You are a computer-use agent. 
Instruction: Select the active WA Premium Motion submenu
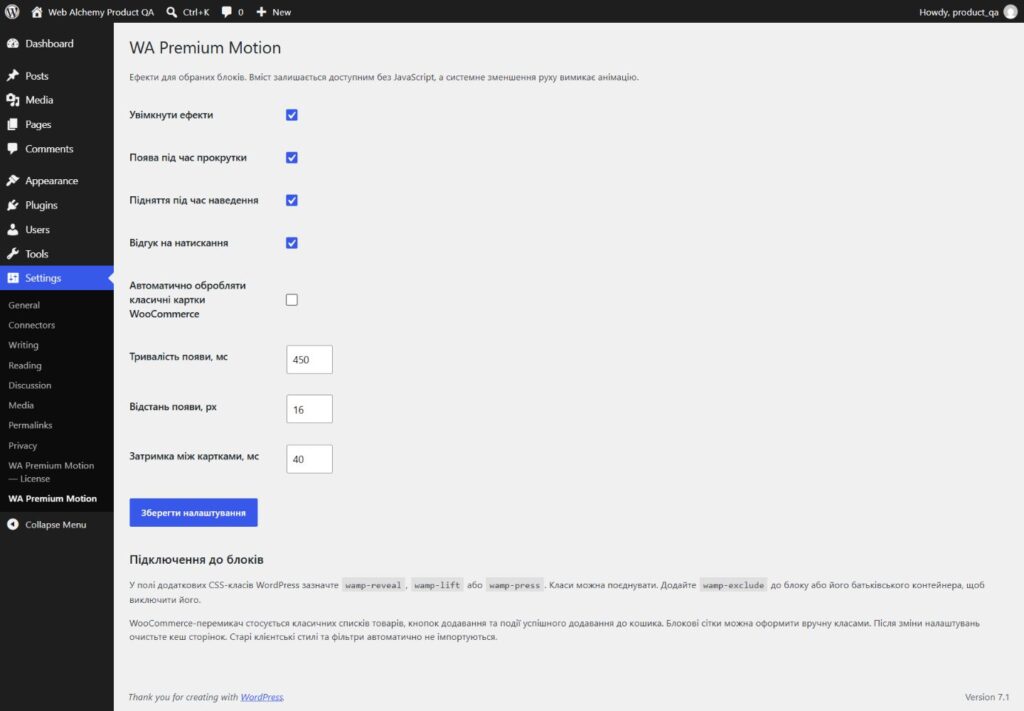(x=52, y=499)
